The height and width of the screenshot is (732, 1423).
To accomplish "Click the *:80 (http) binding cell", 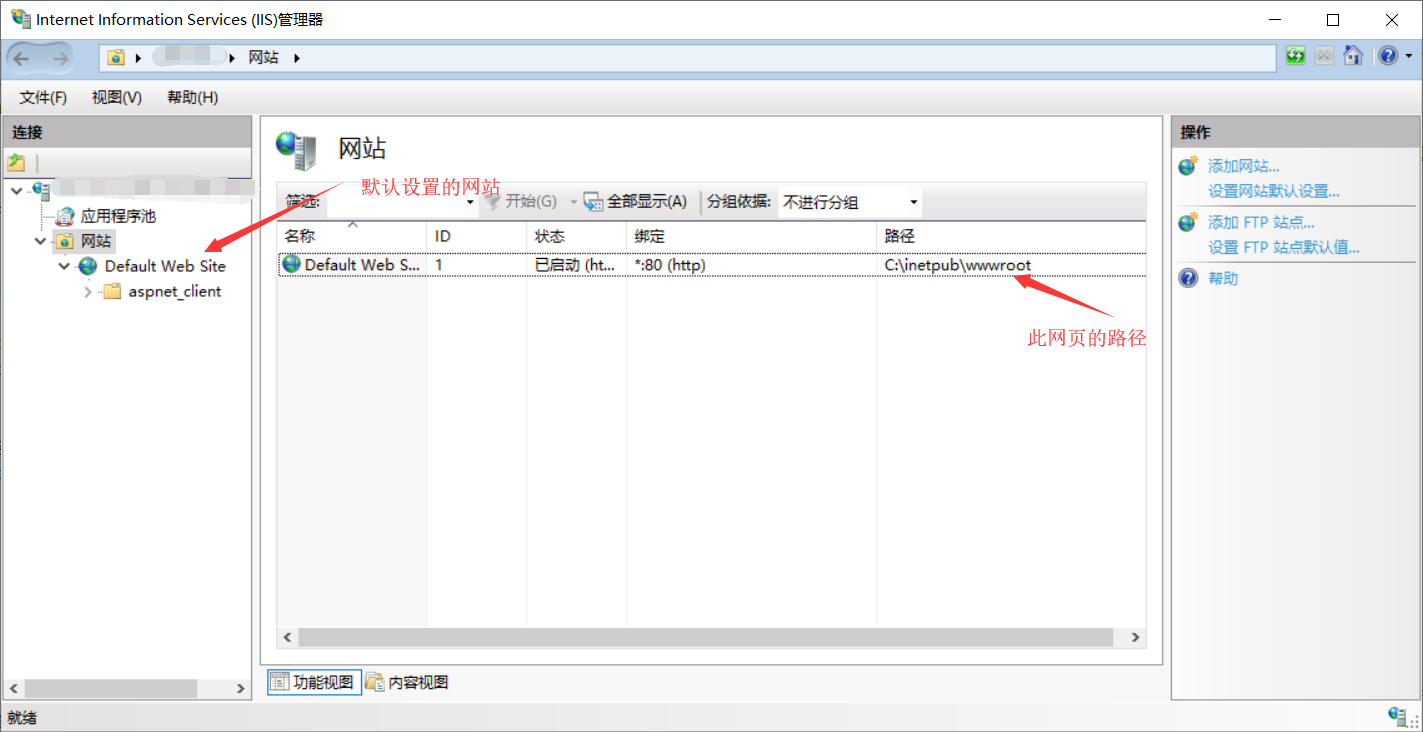I will [670, 265].
